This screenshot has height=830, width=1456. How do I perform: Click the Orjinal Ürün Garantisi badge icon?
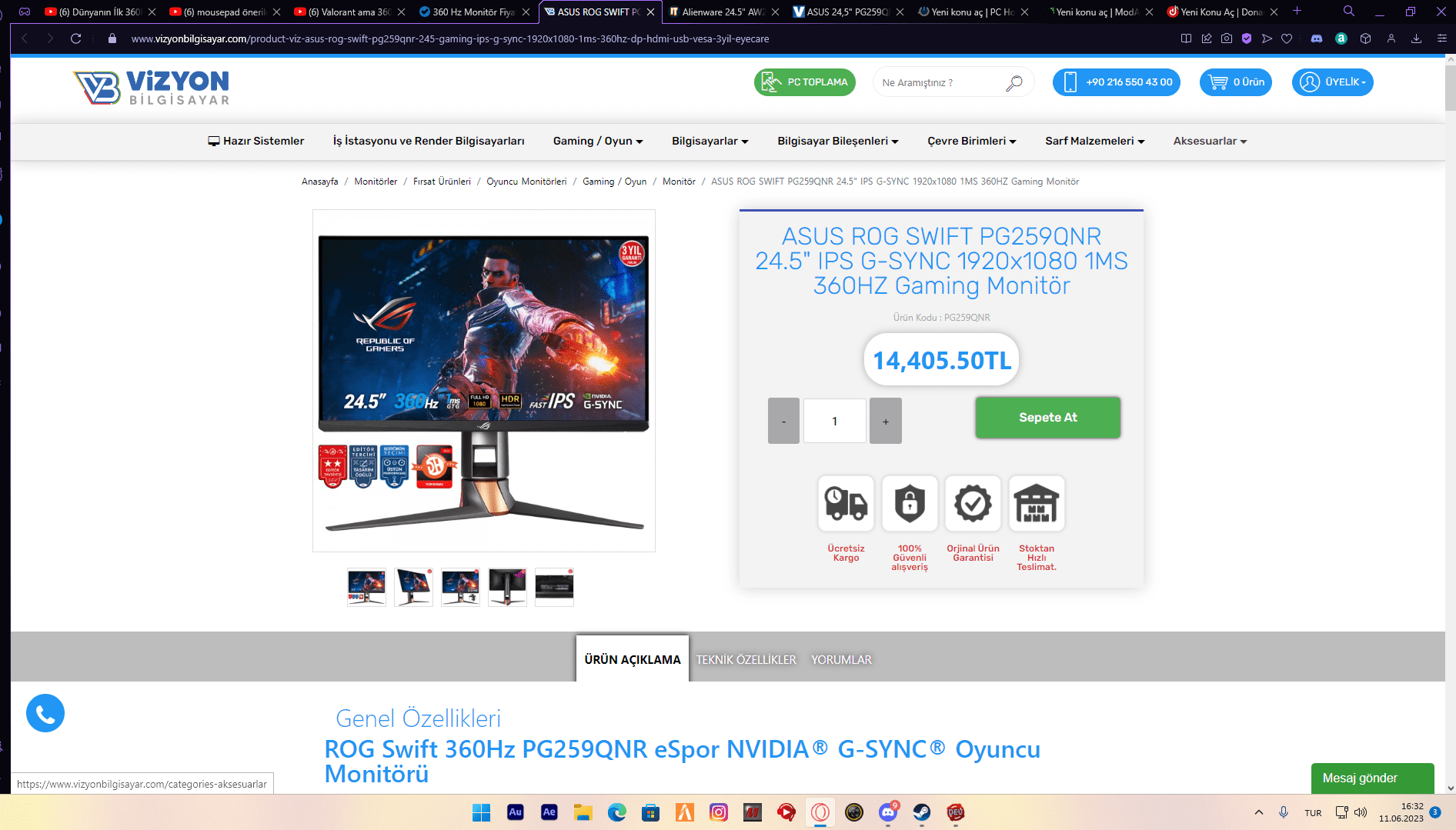[x=973, y=504]
